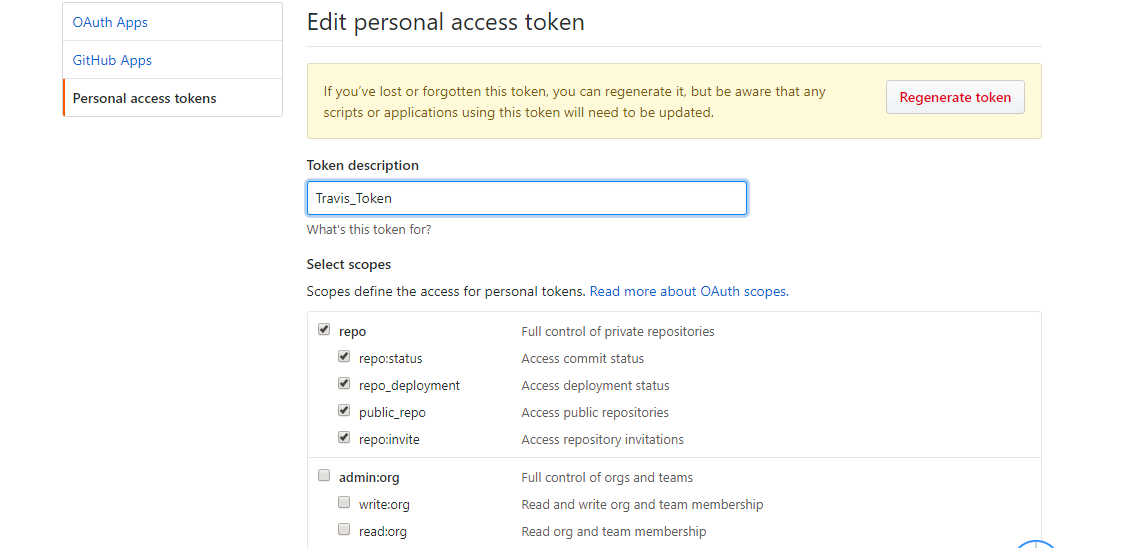Viewport: 1126px width, 548px height.
Task: Click the Regenerate token button
Action: click(955, 97)
